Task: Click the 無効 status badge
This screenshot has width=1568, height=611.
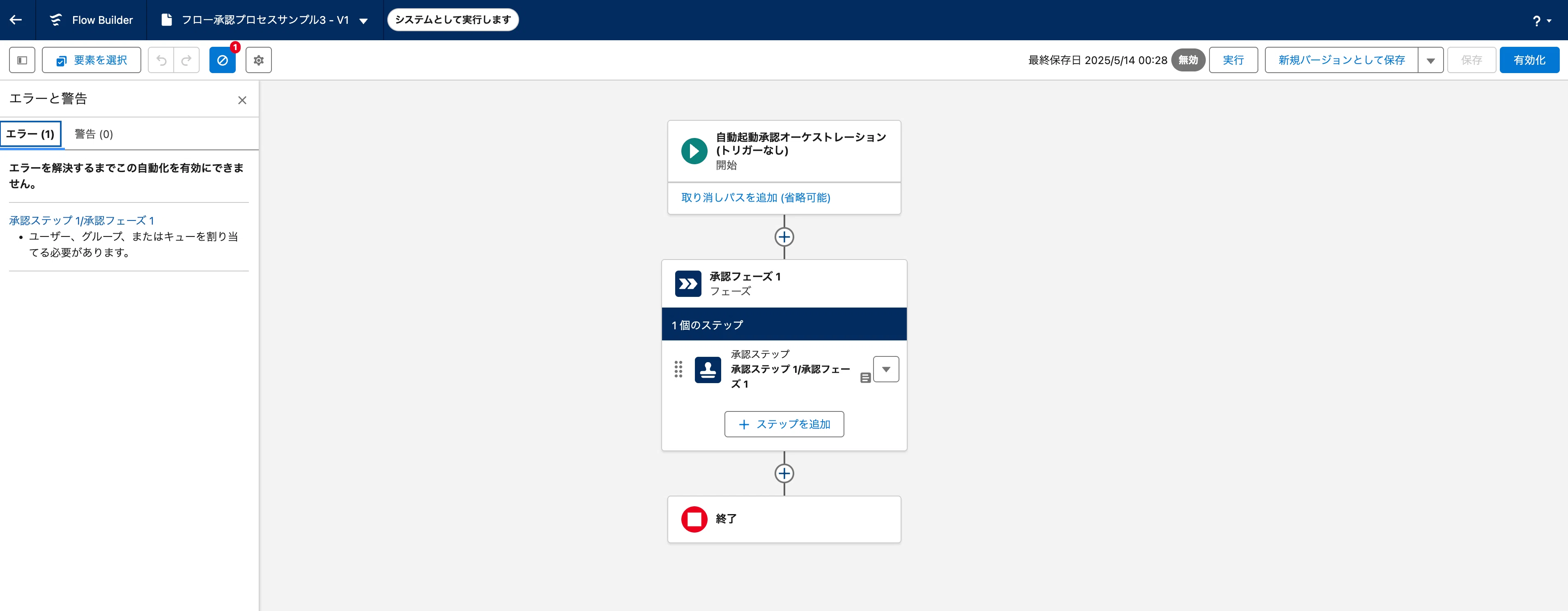Action: click(1188, 60)
